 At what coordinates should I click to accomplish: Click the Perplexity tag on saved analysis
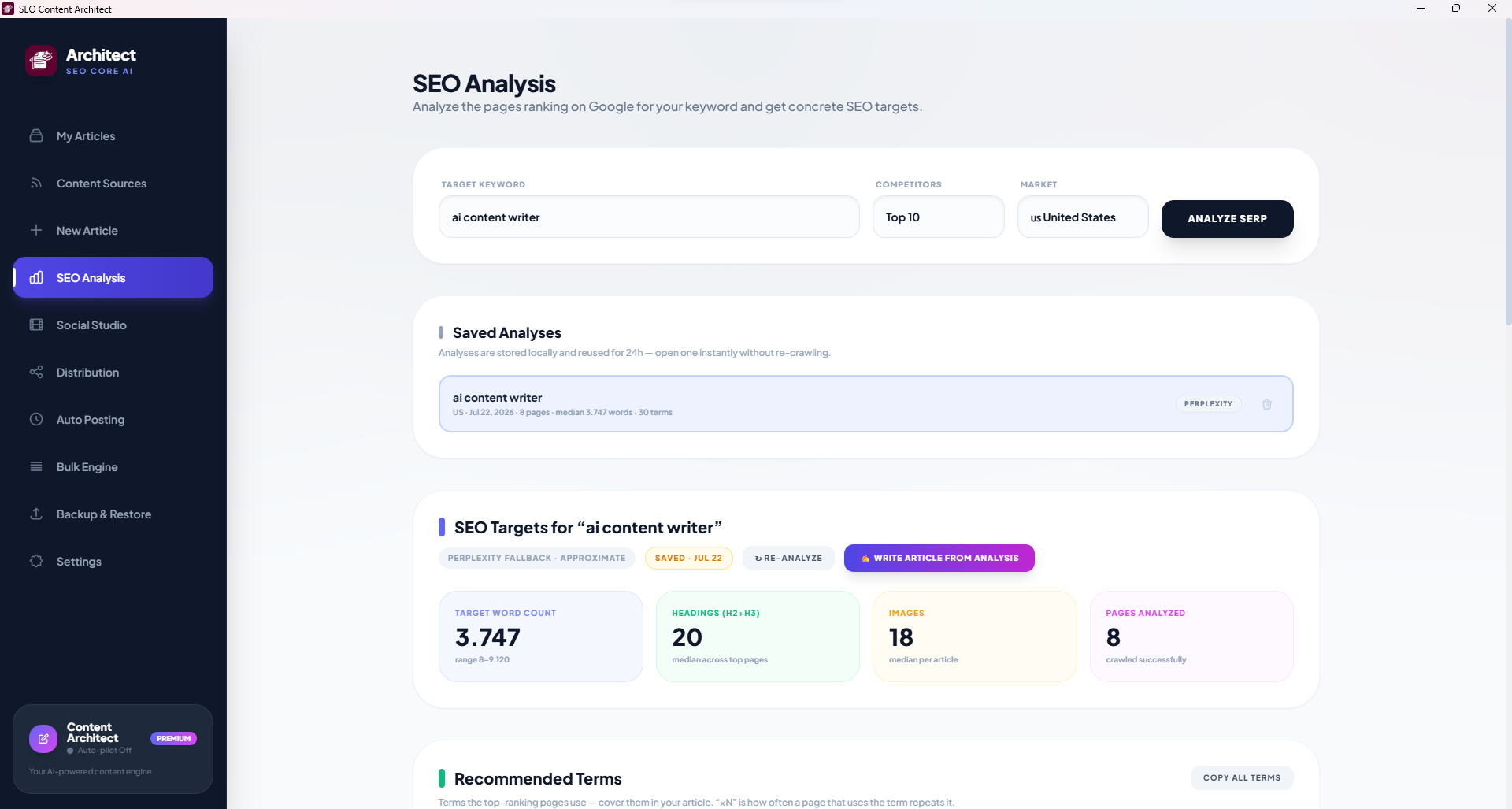(x=1208, y=403)
